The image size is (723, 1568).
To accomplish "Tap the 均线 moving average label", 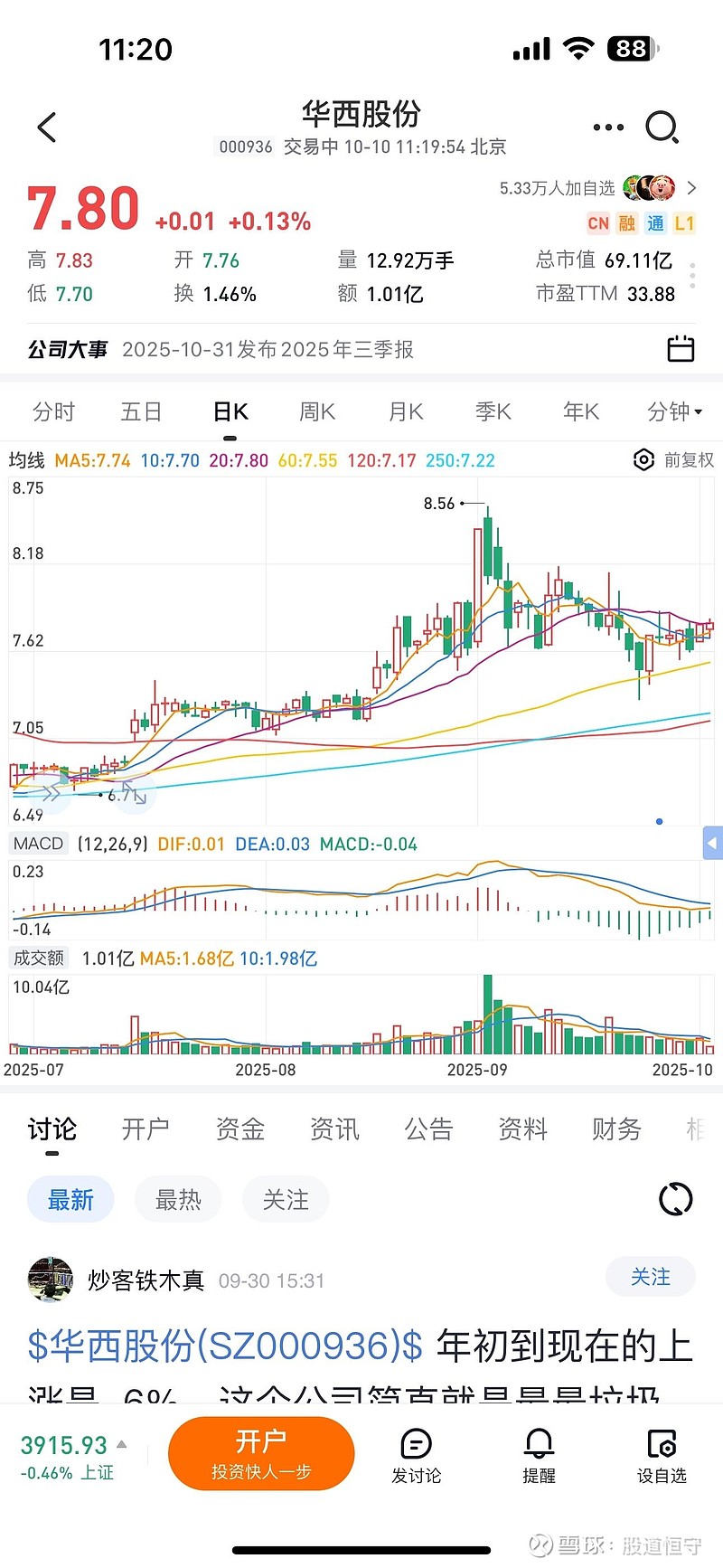I will point(27,460).
